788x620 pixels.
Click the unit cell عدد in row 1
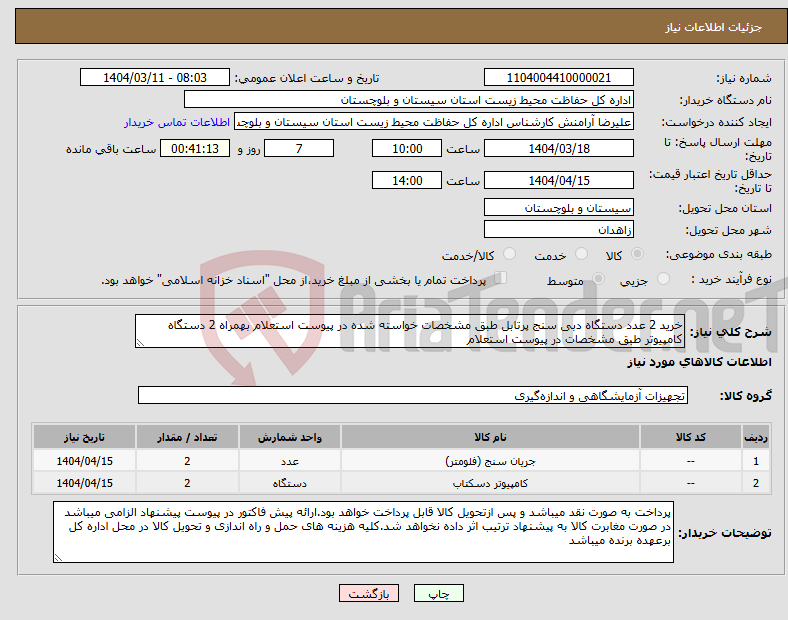[x=290, y=461]
